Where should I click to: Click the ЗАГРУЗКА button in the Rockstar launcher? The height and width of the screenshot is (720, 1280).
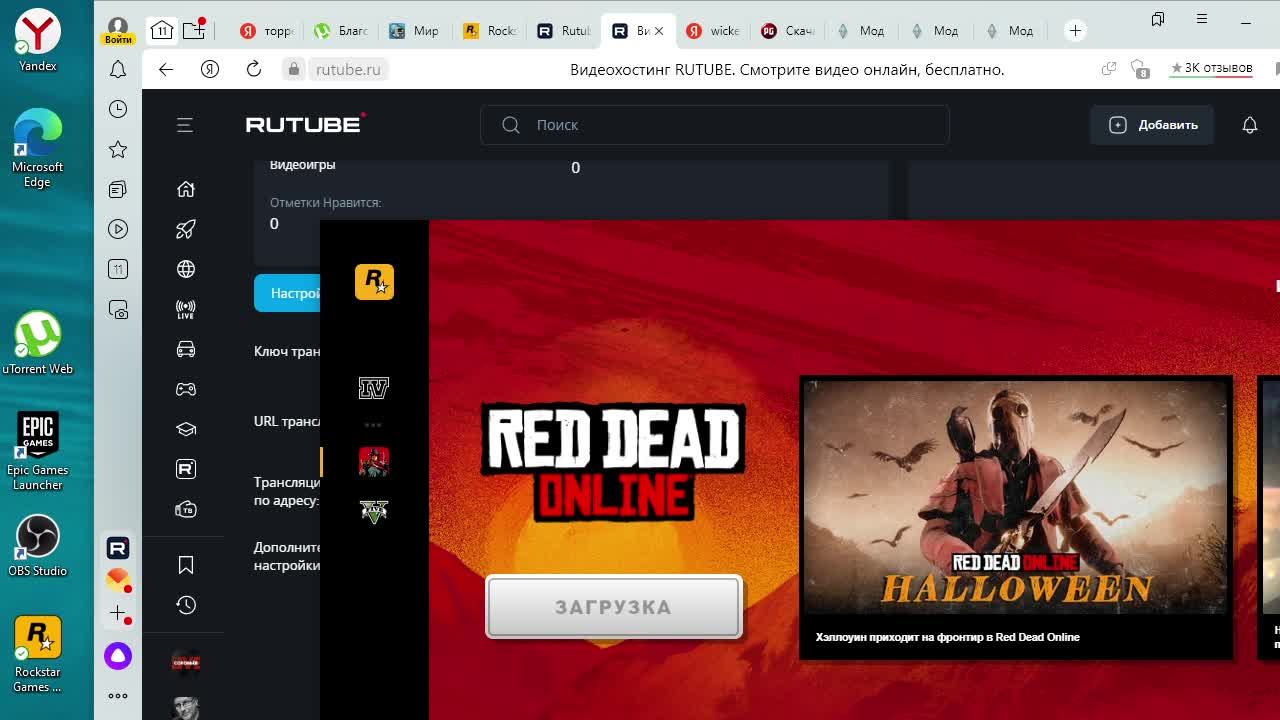click(x=613, y=607)
